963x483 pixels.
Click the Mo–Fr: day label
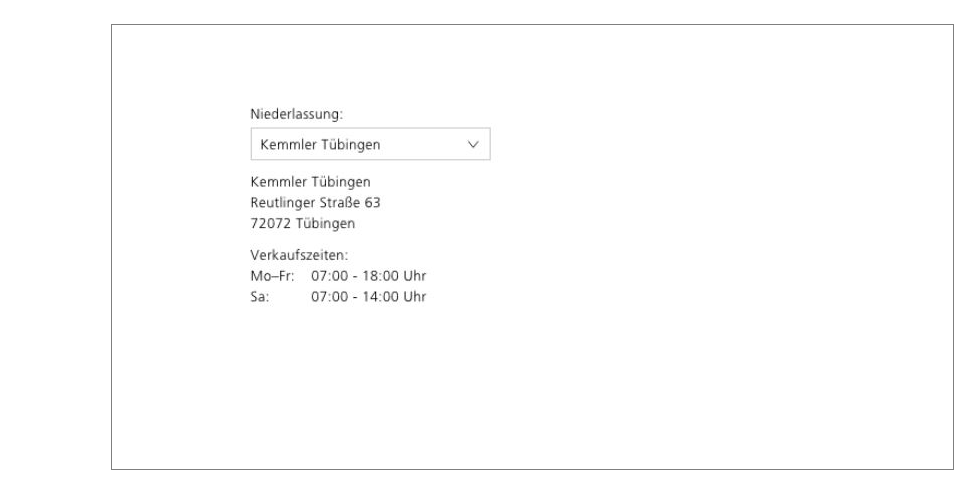point(273,276)
